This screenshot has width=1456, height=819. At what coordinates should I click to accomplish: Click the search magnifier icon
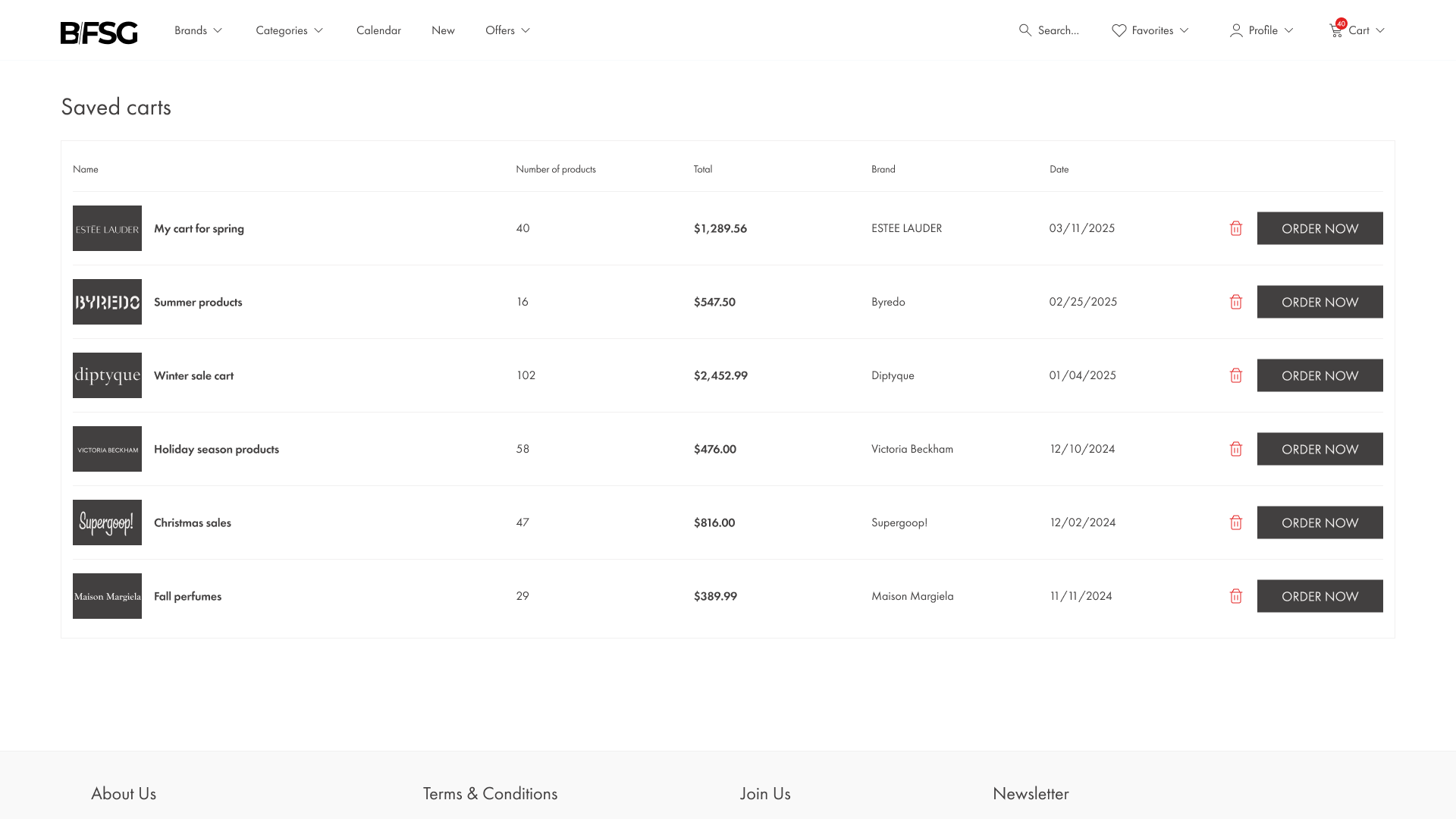pos(1025,30)
